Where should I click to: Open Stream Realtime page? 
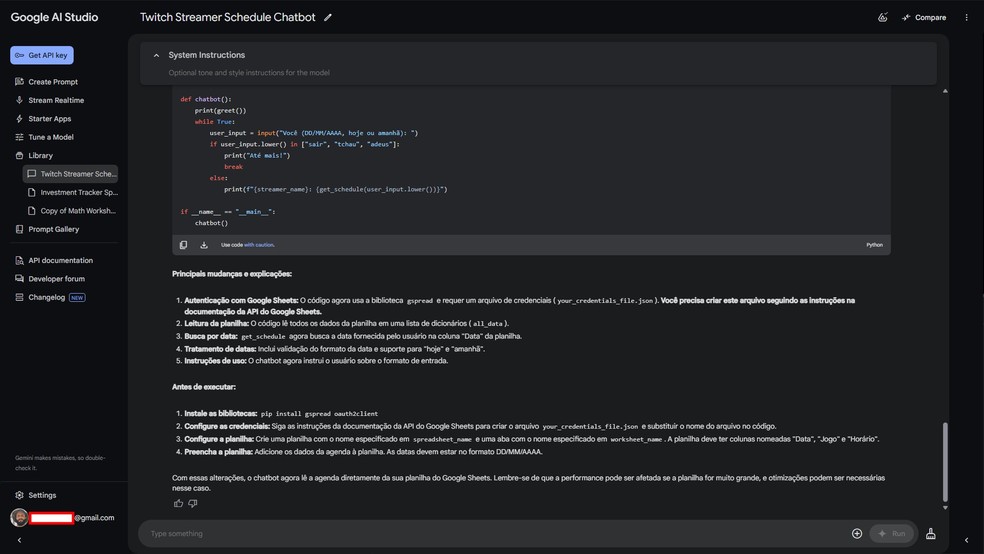coord(56,100)
